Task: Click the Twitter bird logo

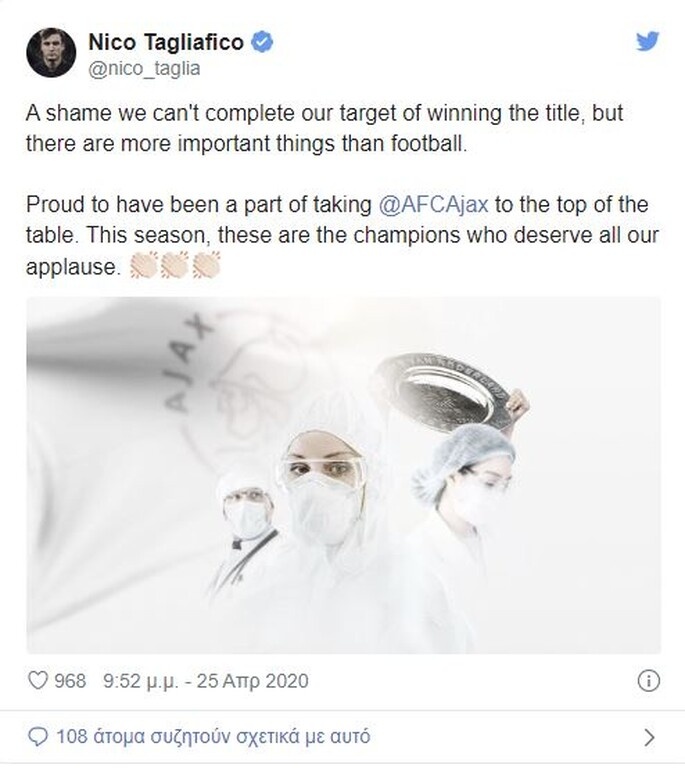Action: pyautogui.click(x=648, y=41)
